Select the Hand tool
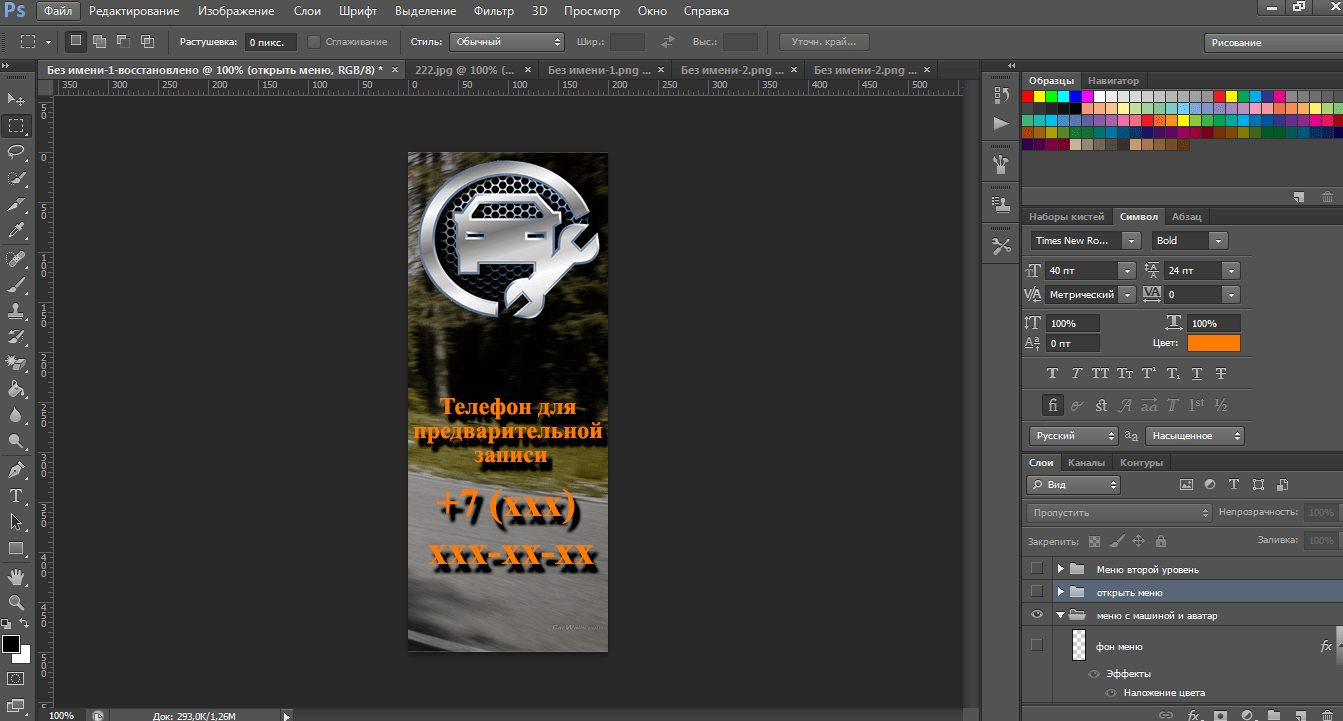The height and width of the screenshot is (721, 1343). click(16, 577)
